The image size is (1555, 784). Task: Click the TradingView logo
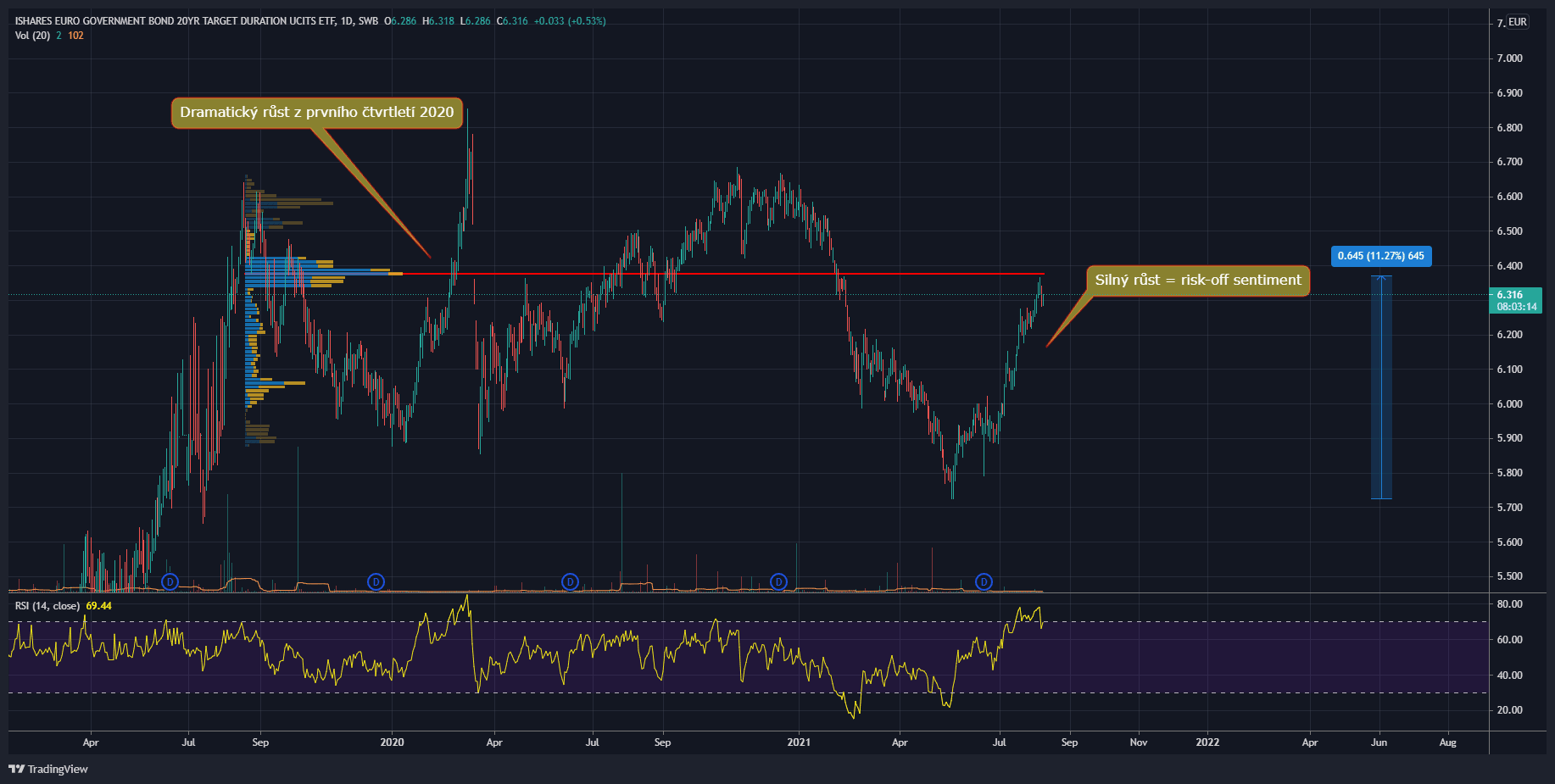[x=48, y=769]
